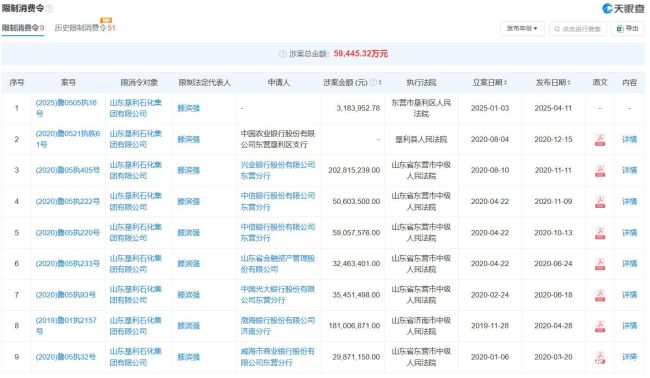Image resolution: width=650 pixels, height=378 pixels.
Task: View PDF for case 鲁05执220号
Action: pyautogui.click(x=599, y=233)
